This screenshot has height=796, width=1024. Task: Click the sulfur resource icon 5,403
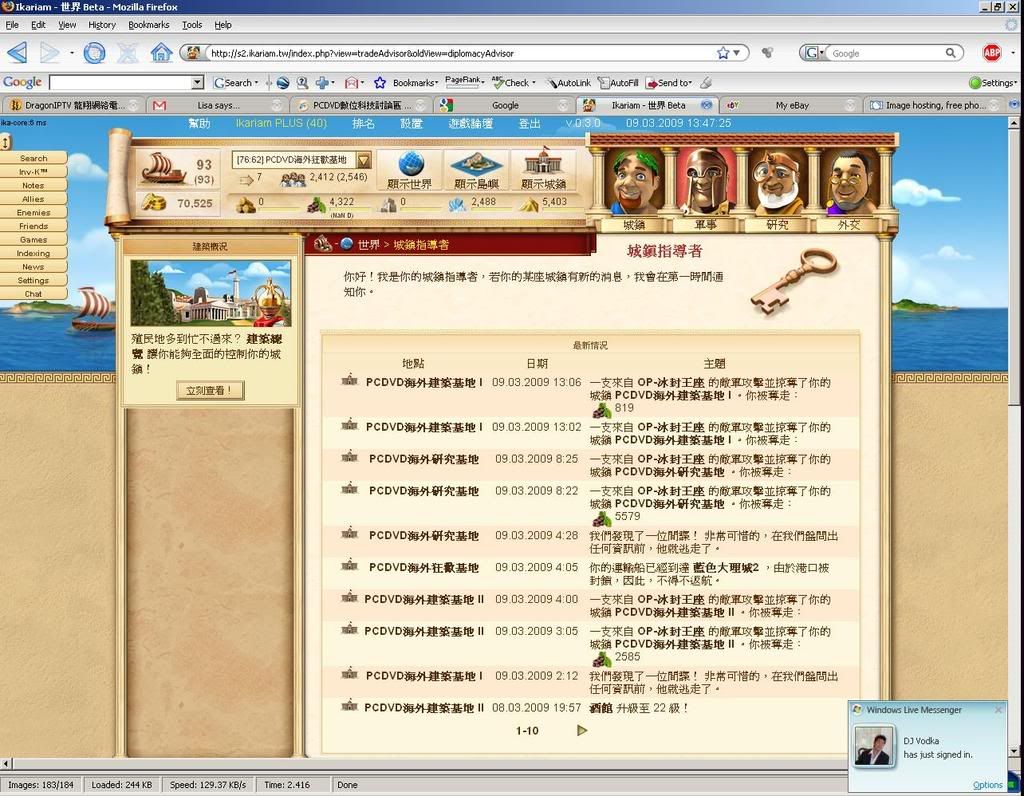click(529, 205)
